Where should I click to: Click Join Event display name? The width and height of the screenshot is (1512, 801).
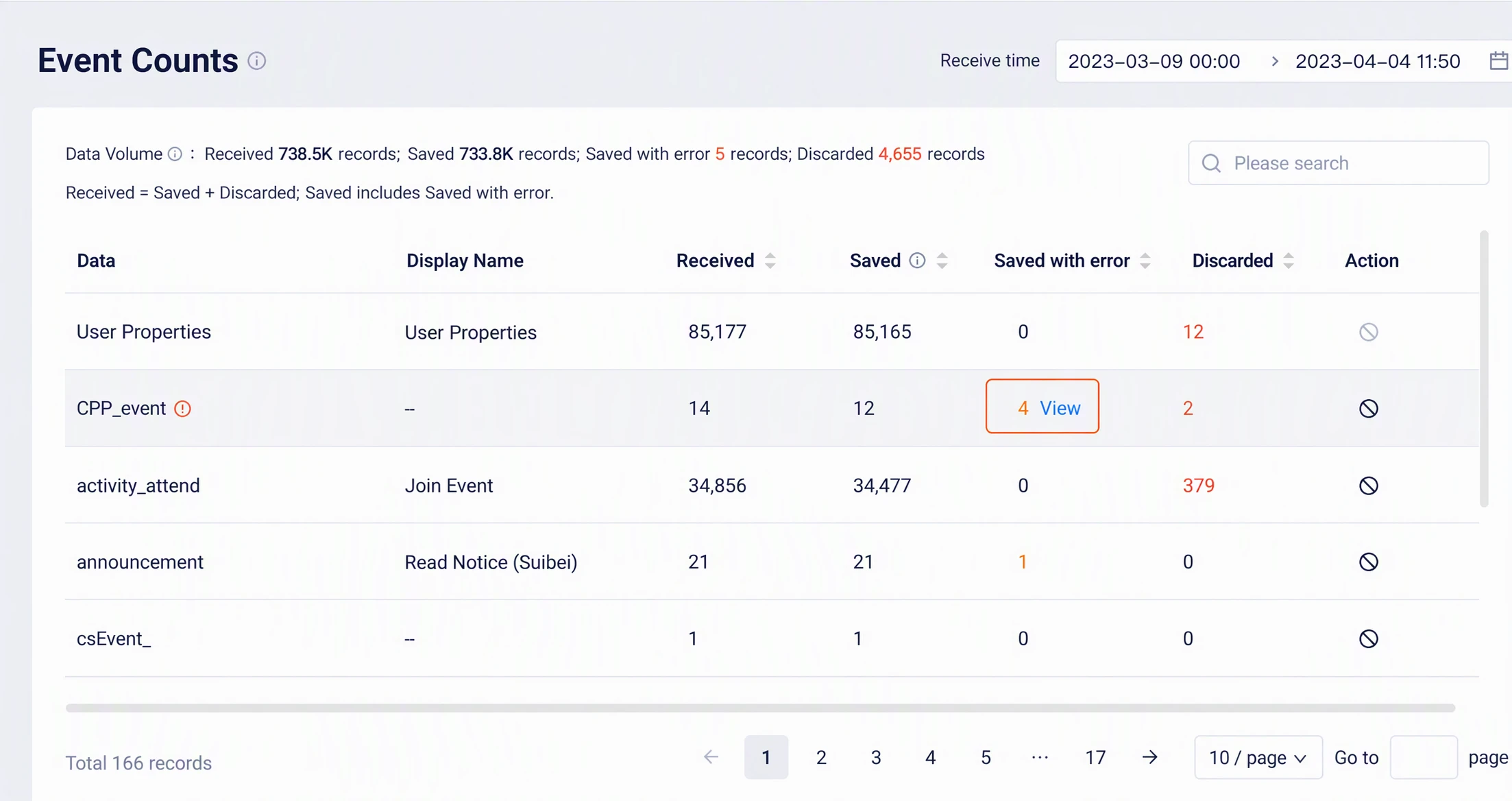tap(448, 486)
